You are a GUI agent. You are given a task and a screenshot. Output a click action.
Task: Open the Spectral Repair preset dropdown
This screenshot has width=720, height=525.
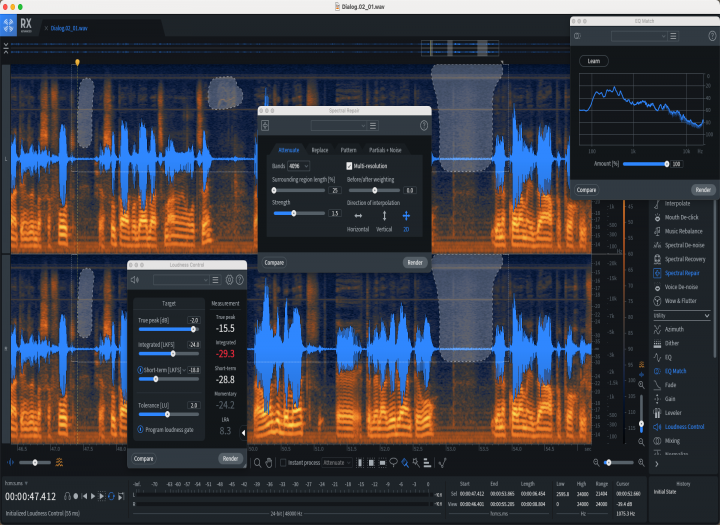(x=339, y=125)
